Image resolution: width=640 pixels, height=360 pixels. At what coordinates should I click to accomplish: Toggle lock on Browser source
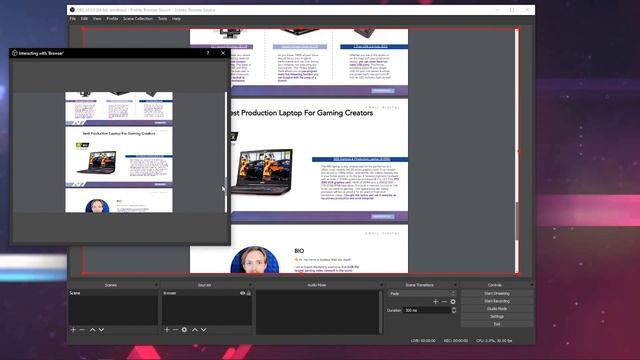tap(249, 293)
